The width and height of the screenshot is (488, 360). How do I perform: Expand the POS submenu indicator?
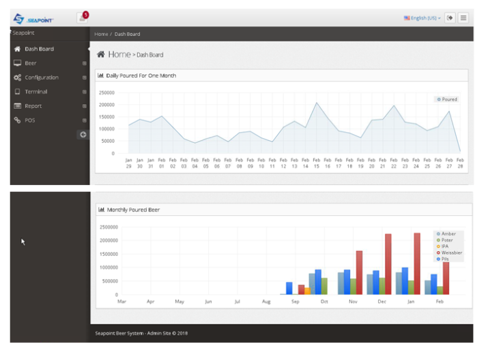pyautogui.click(x=84, y=120)
